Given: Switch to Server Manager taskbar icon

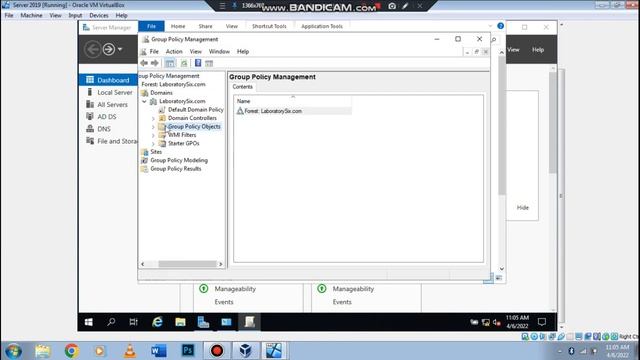Looking at the screenshot, I should point(203,322).
